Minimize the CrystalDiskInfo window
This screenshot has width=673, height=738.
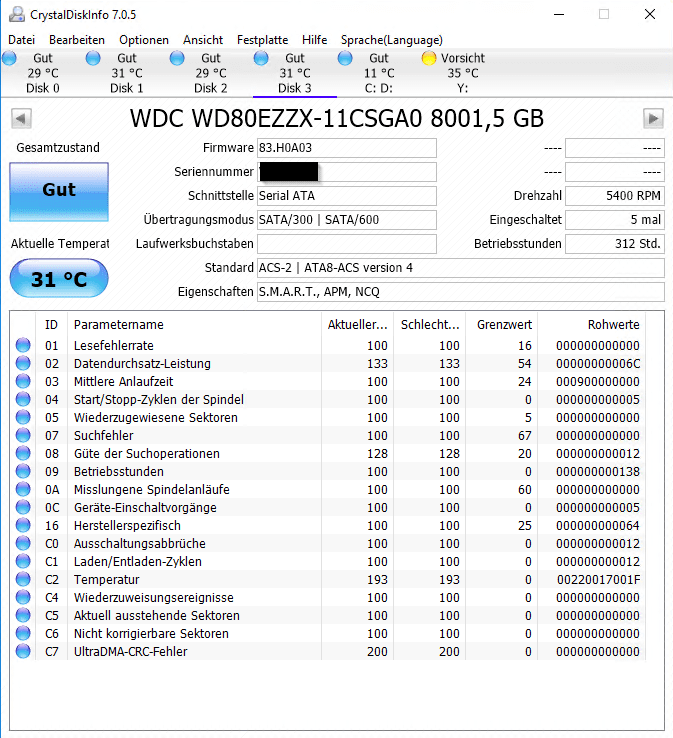559,14
